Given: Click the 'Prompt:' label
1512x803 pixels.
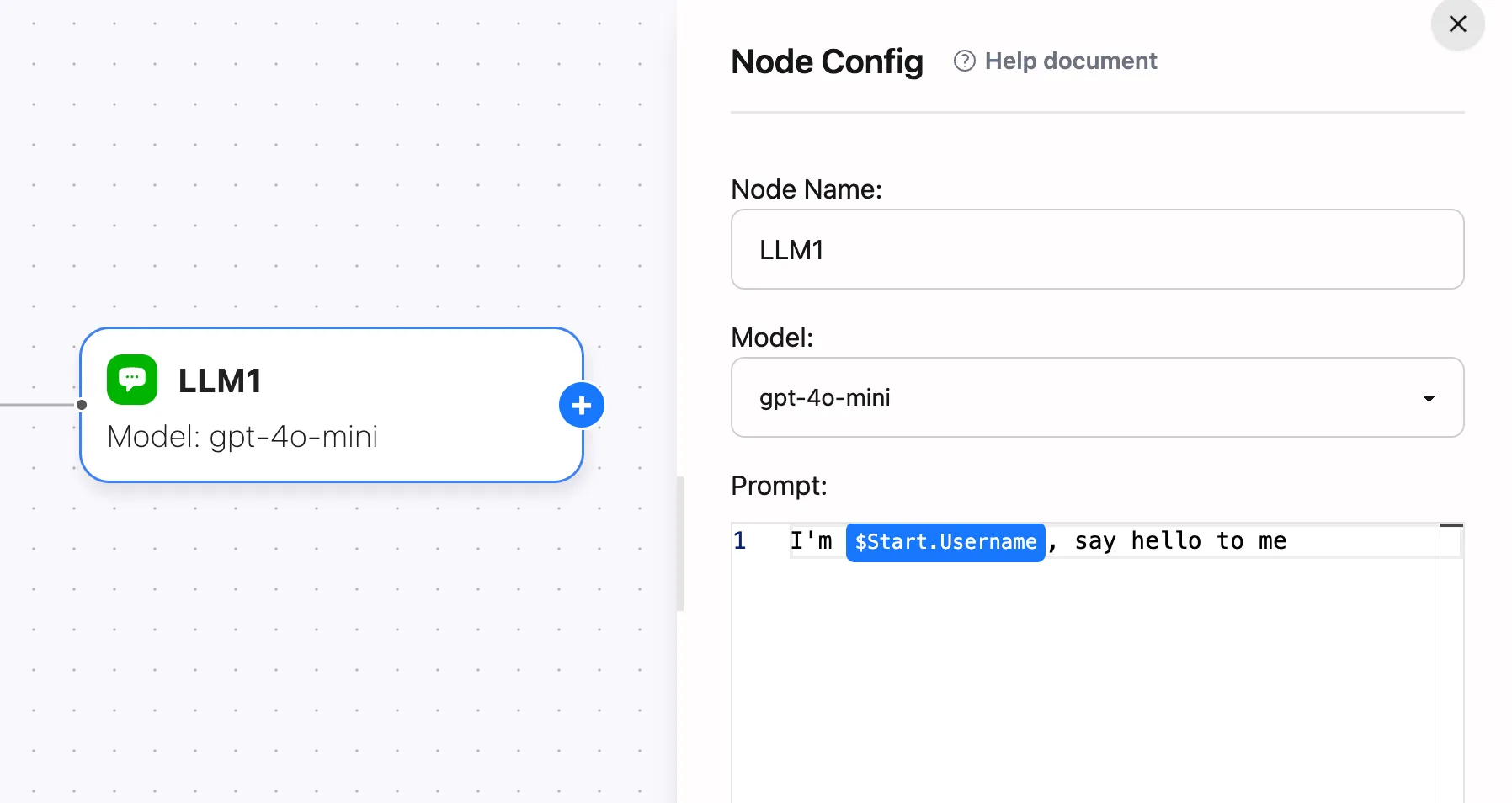Looking at the screenshot, I should [779, 486].
